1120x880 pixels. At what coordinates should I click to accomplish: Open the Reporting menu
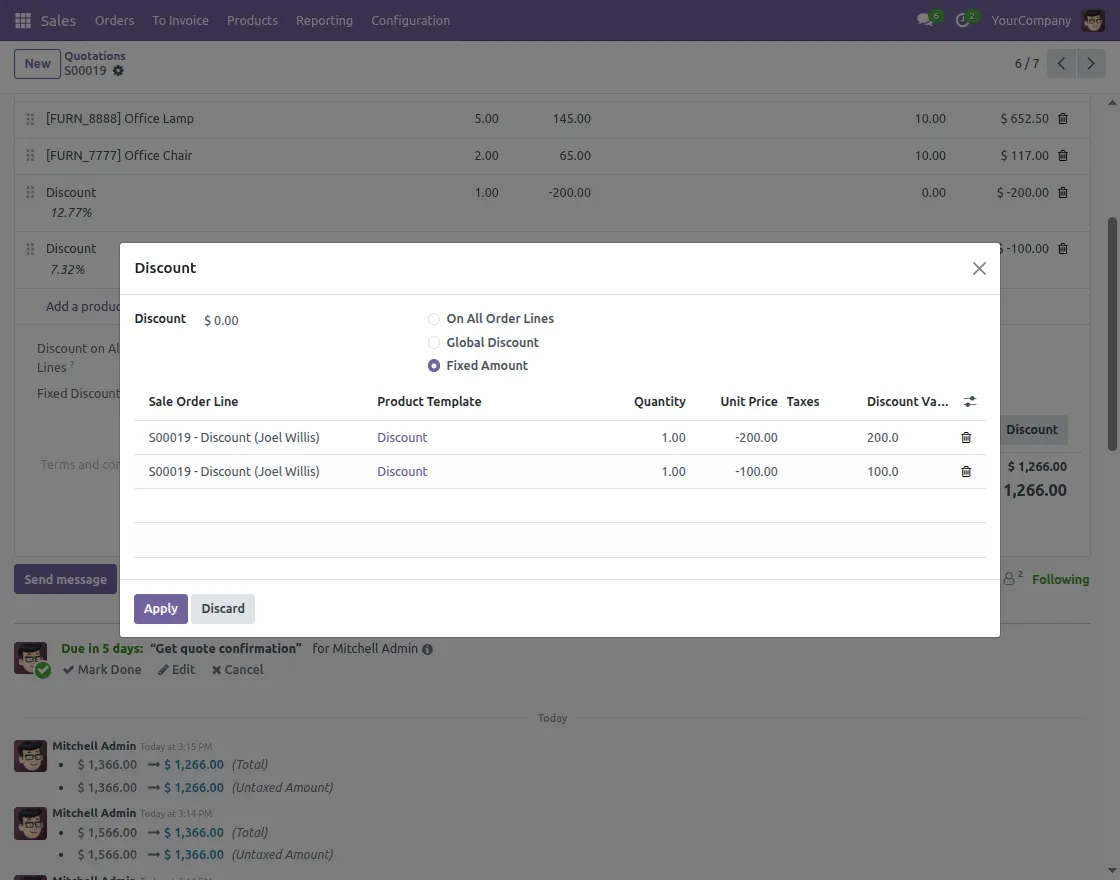pyautogui.click(x=324, y=20)
